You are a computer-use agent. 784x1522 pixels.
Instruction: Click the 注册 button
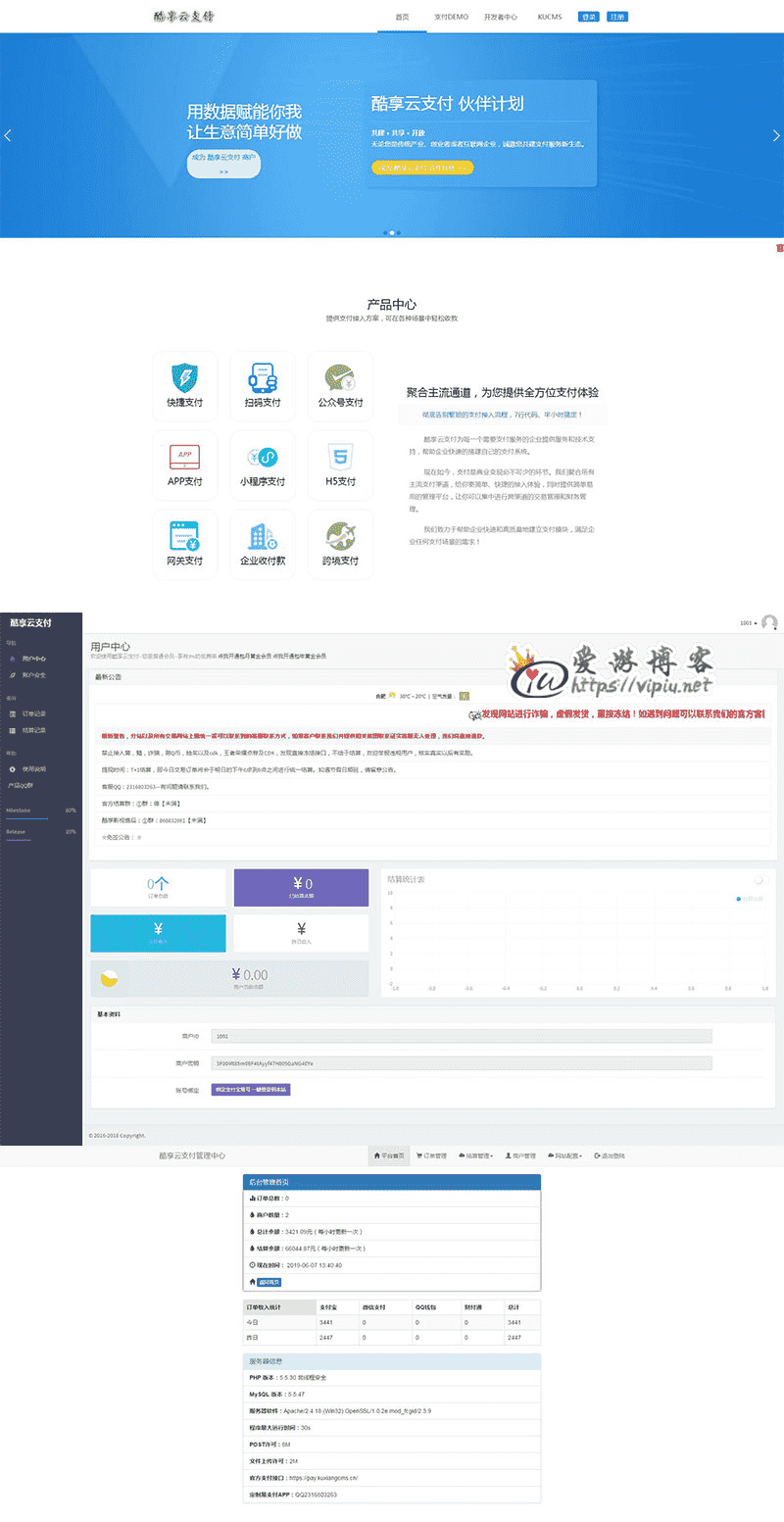[x=616, y=17]
